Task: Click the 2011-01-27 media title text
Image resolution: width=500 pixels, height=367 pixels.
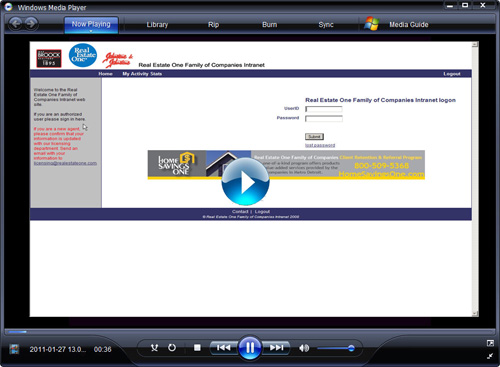Action: [x=57, y=349]
